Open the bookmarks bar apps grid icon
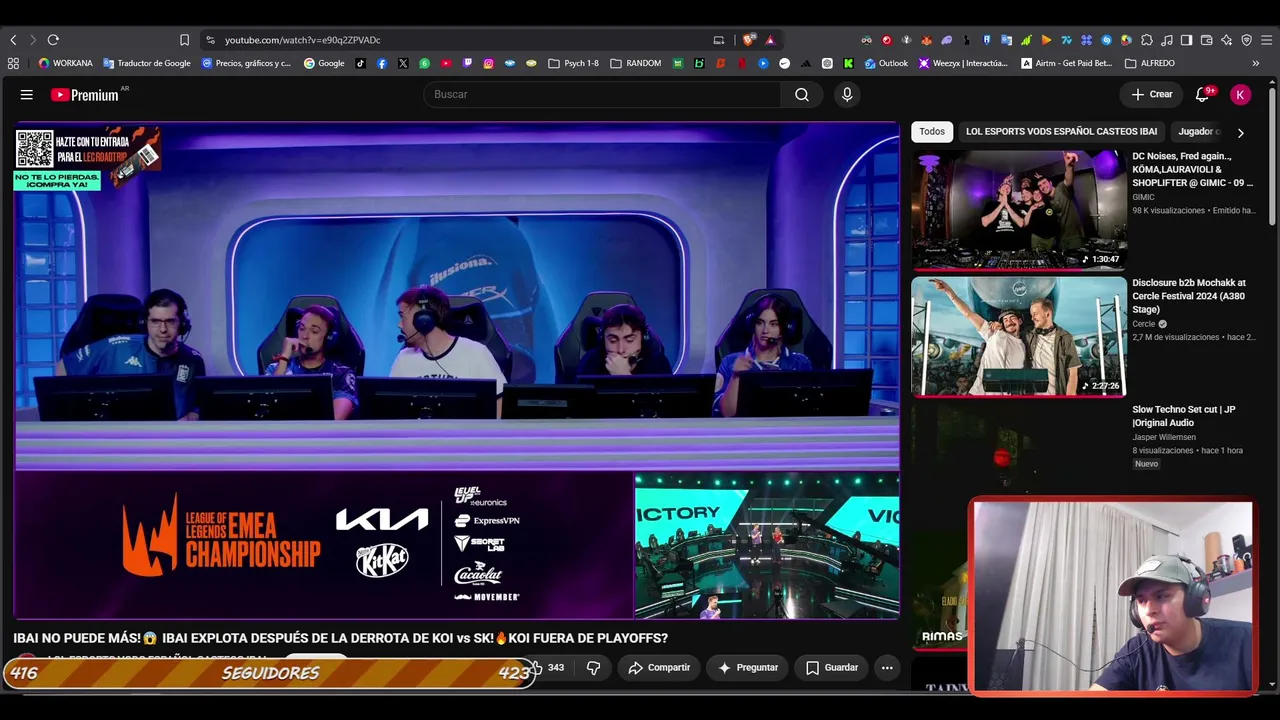The height and width of the screenshot is (720, 1280). [x=13, y=63]
